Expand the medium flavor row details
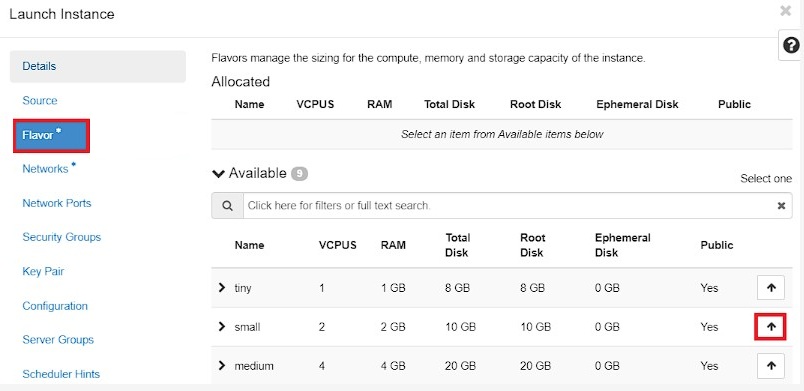The height and width of the screenshot is (391, 804). pyautogui.click(x=222, y=365)
